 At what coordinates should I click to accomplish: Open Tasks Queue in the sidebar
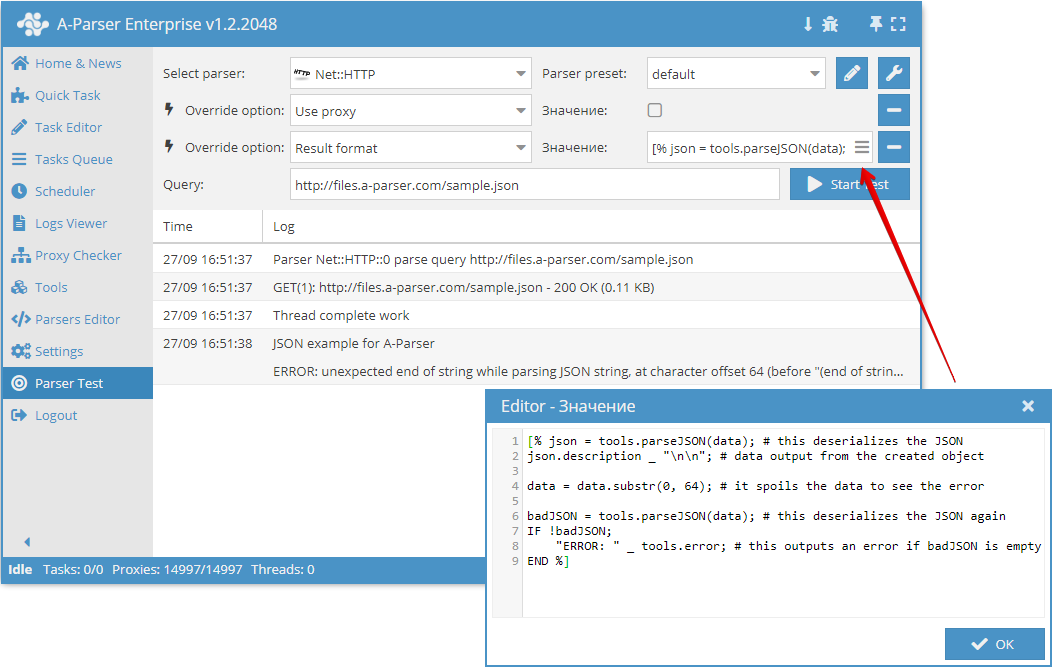[73, 159]
